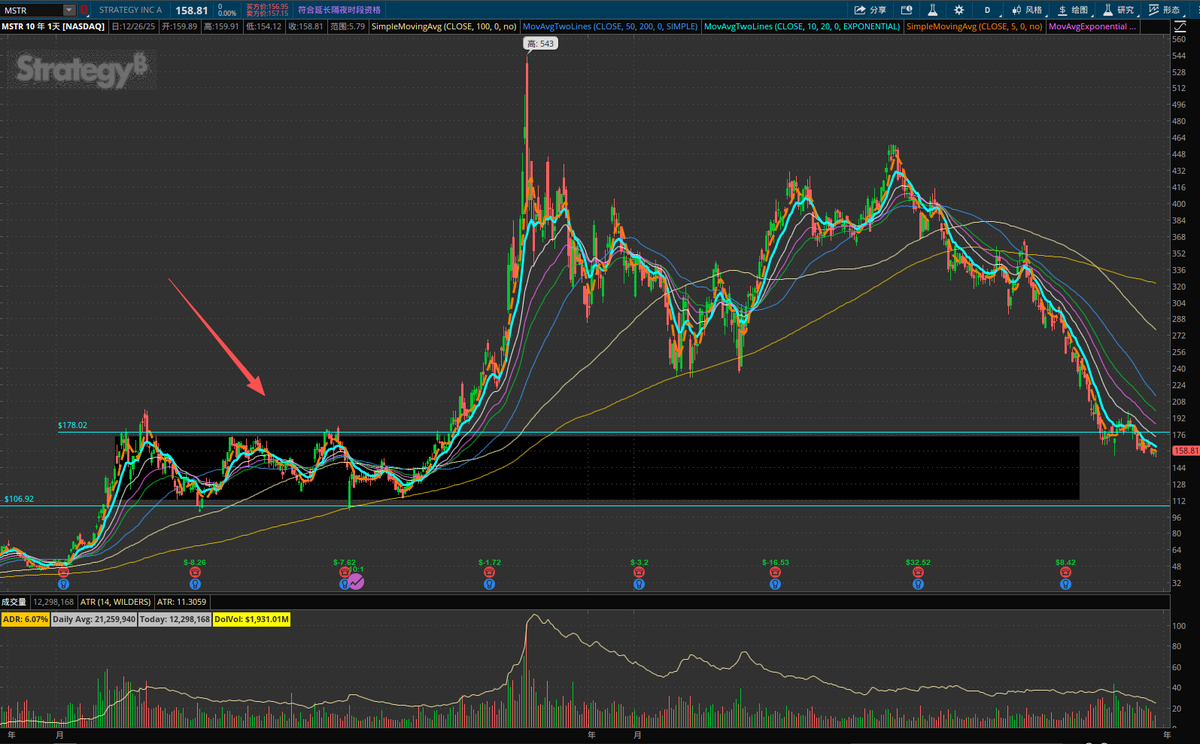
Task: Select the $106.92 price level label
Action: (20, 498)
